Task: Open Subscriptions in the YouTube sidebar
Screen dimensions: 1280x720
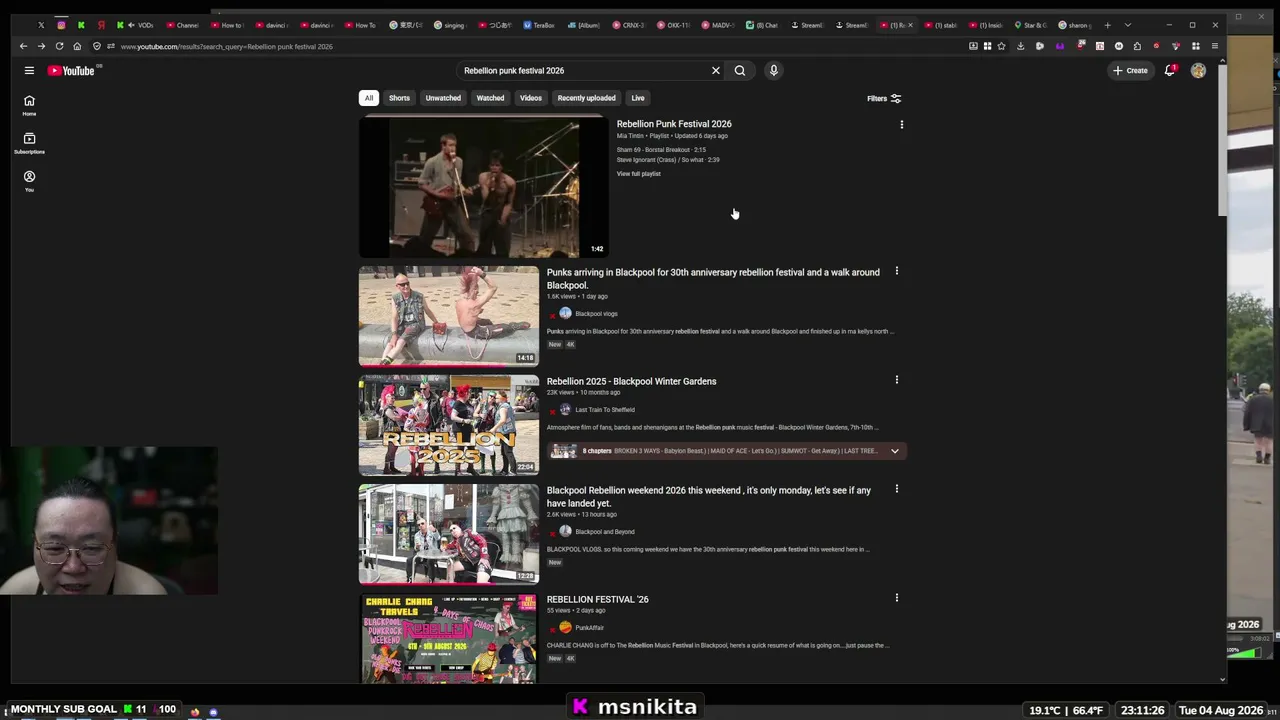Action: (29, 143)
